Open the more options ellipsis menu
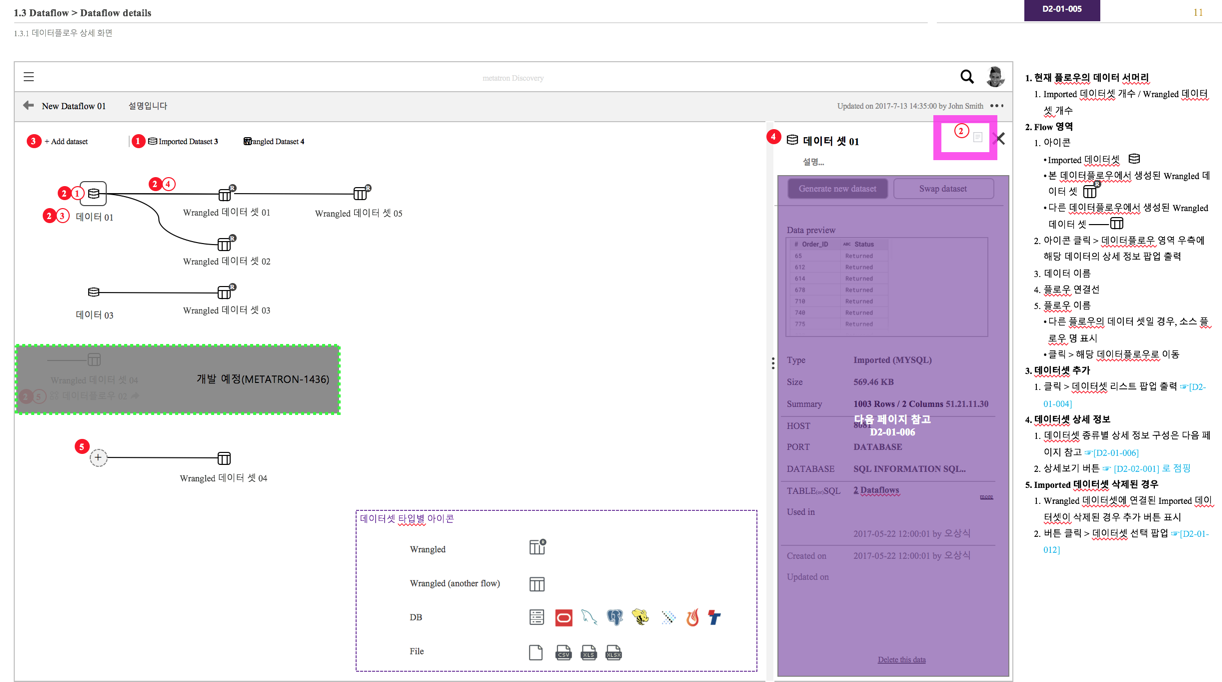The width and height of the screenshot is (1222, 682). [996, 105]
